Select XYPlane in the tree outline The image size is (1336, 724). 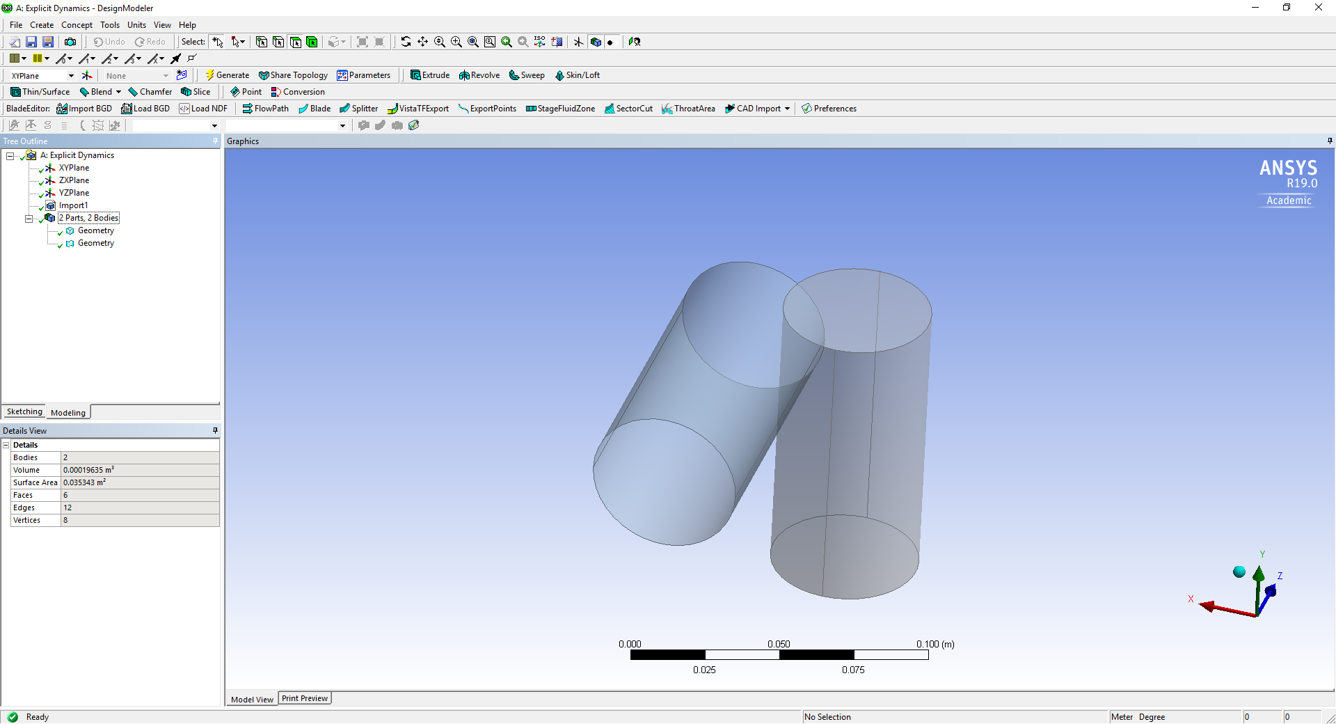click(x=73, y=168)
